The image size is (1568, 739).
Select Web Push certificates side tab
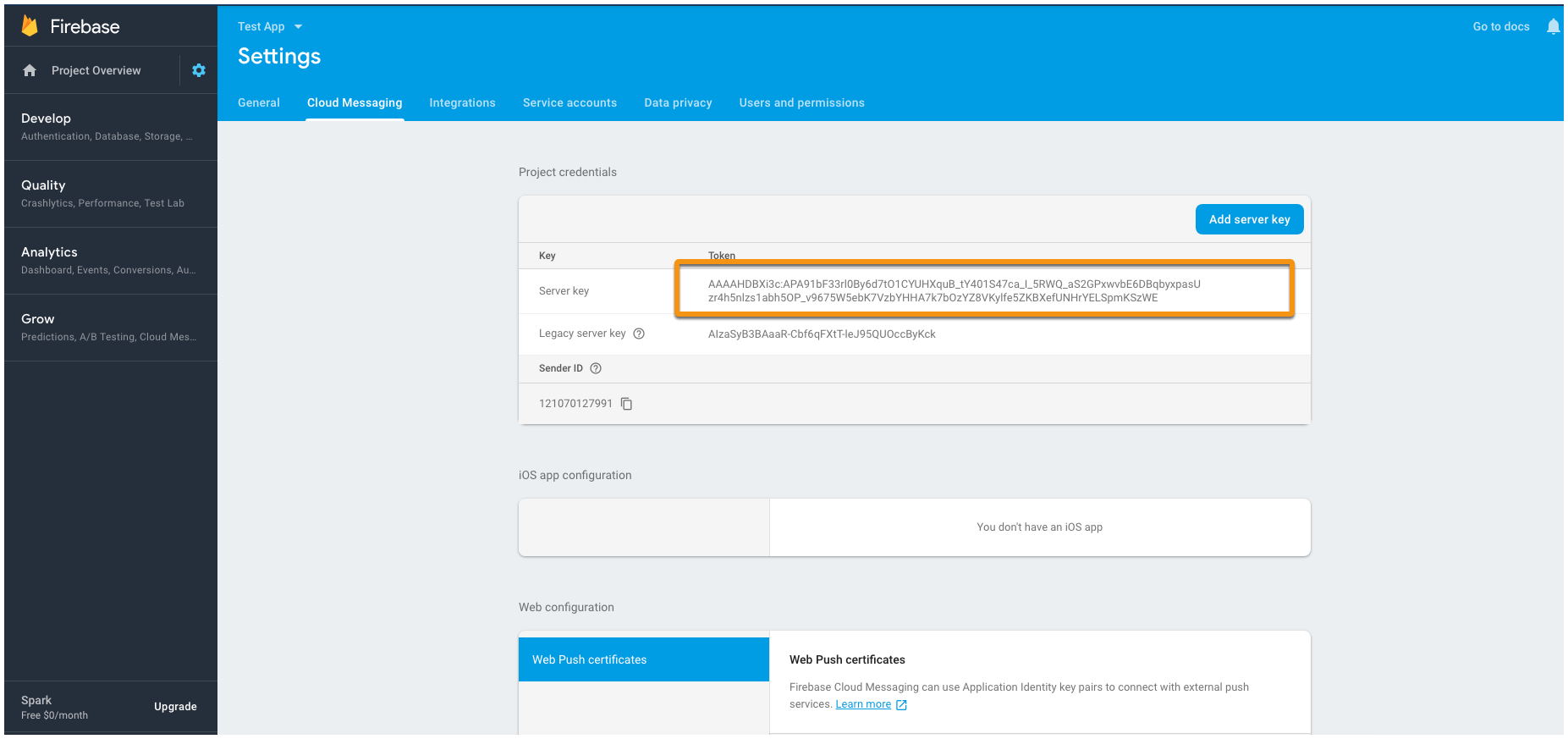644,659
